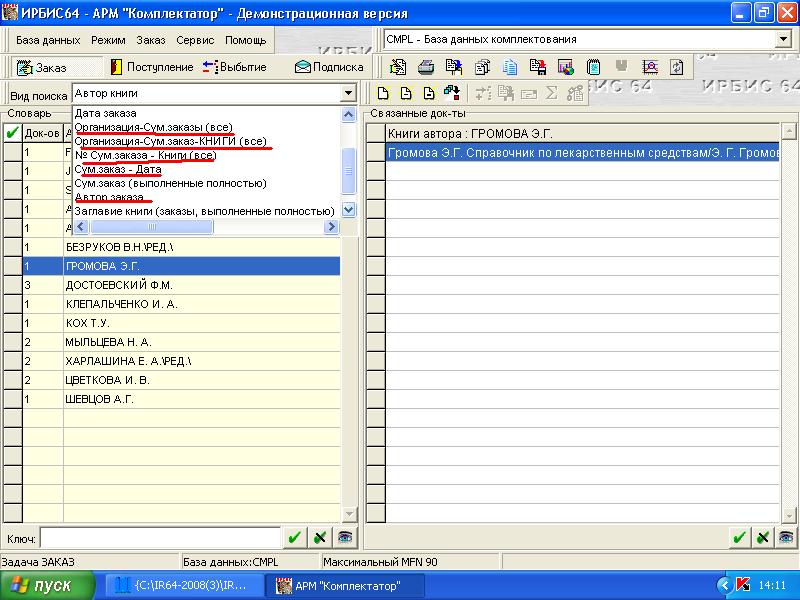Screen dimensions: 800x600
Task: Click the refresh icon at toolbar end
Action: coord(677,67)
